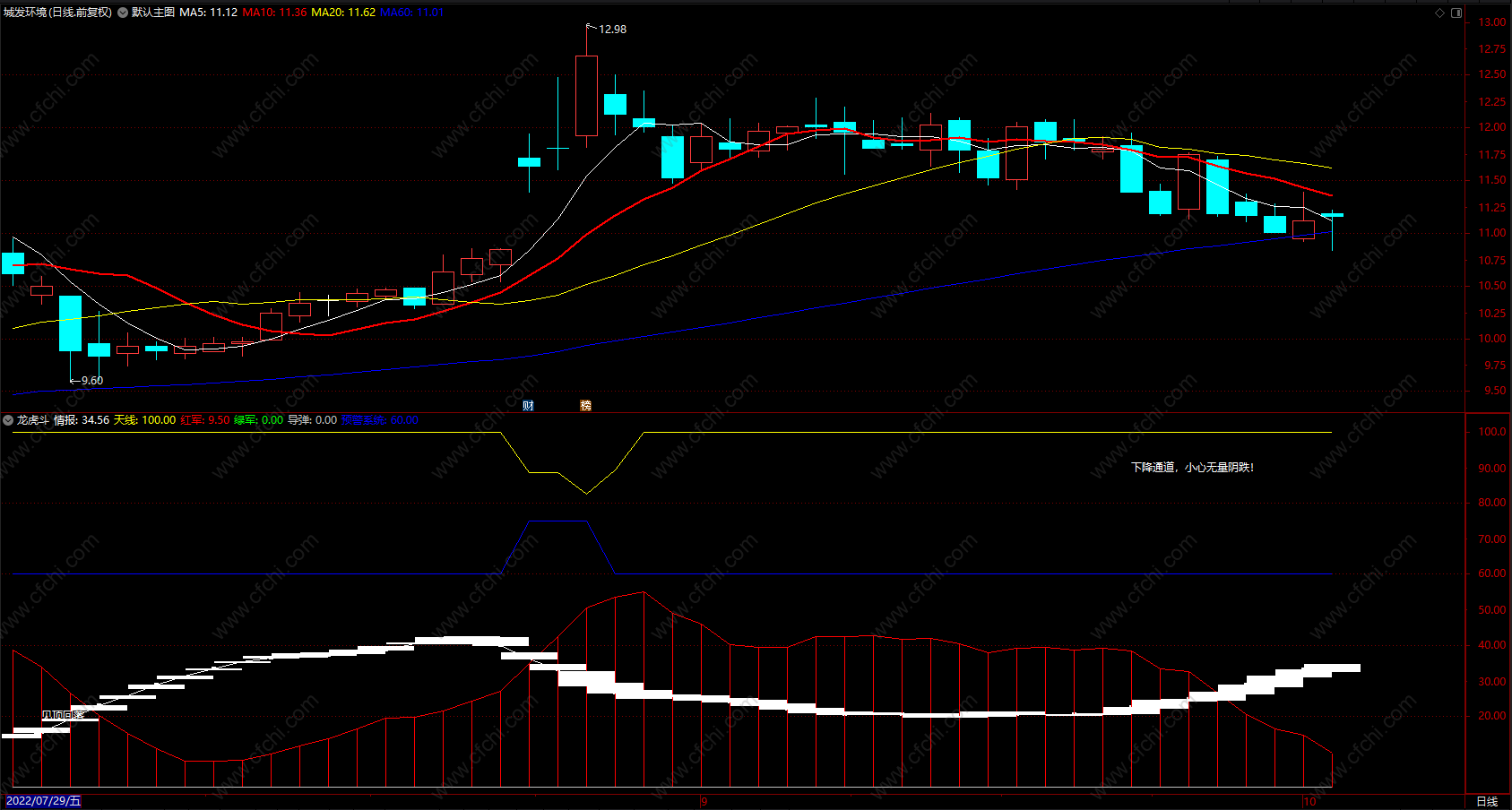Click 天线: 100.00 indicator value
Screen dimensions: 1512x810
tap(144, 420)
